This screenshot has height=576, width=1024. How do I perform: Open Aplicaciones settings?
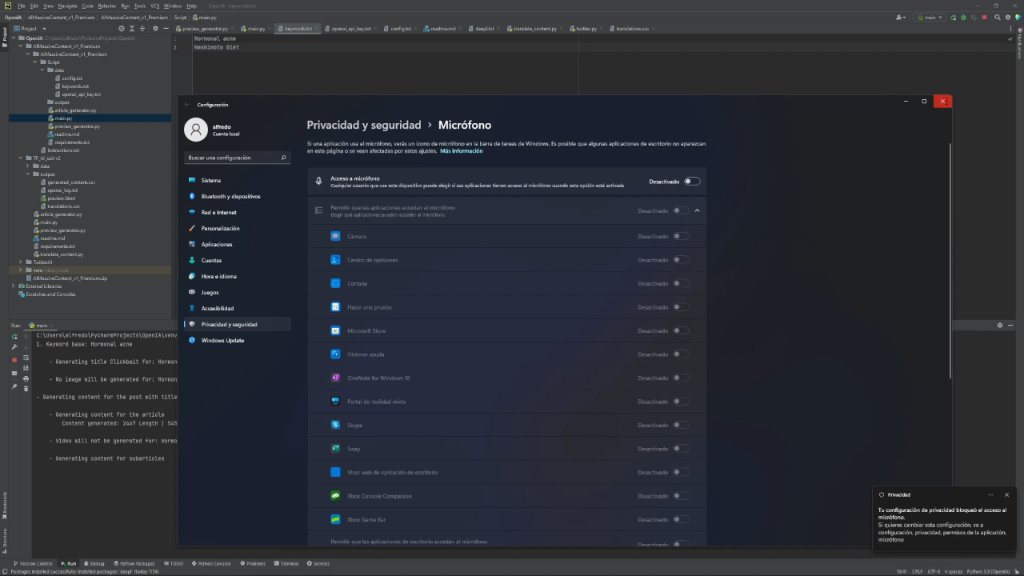coord(237,244)
